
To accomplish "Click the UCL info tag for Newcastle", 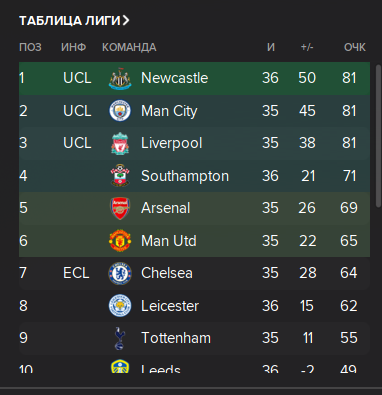I will tap(77, 78).
